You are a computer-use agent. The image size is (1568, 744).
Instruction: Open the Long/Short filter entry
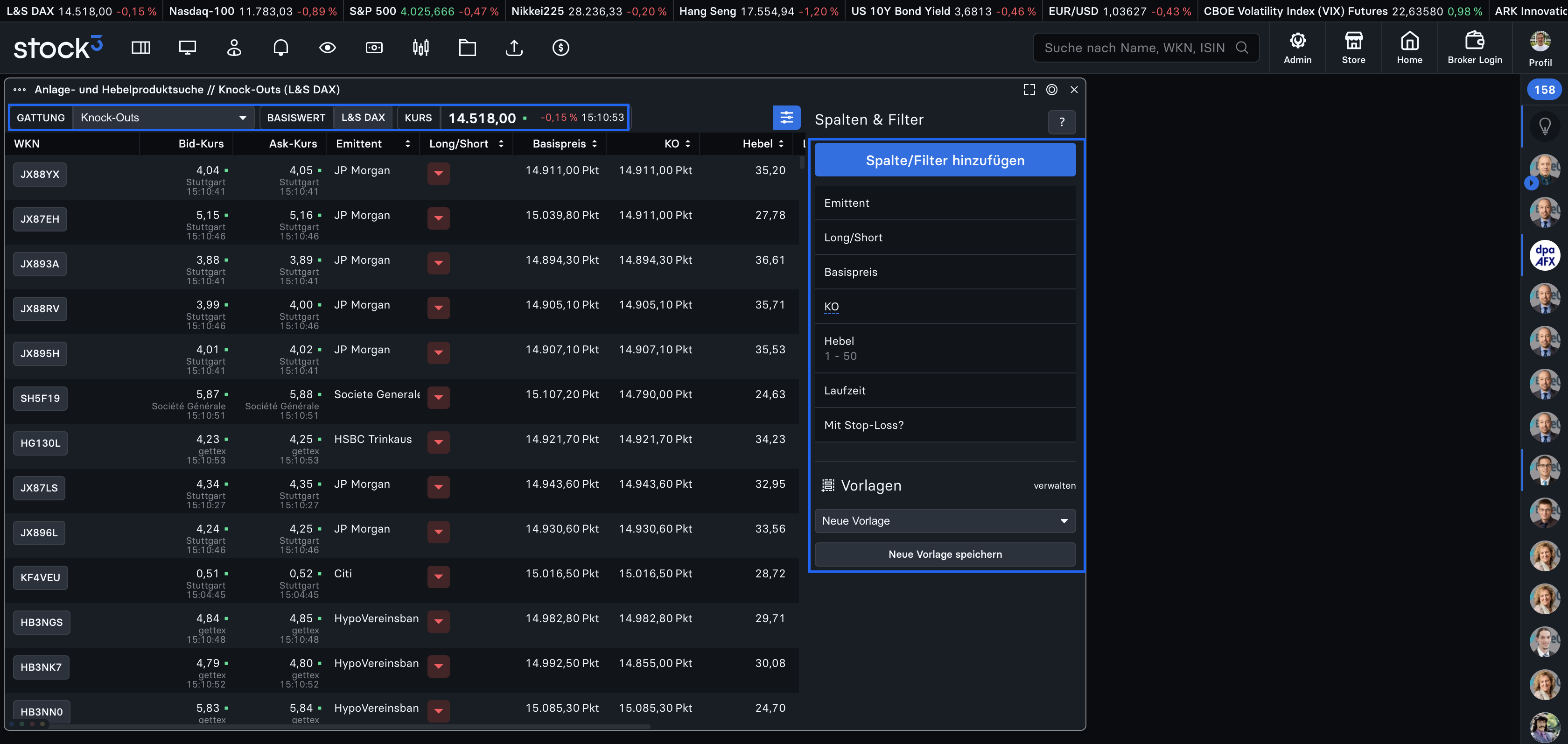[945, 238]
